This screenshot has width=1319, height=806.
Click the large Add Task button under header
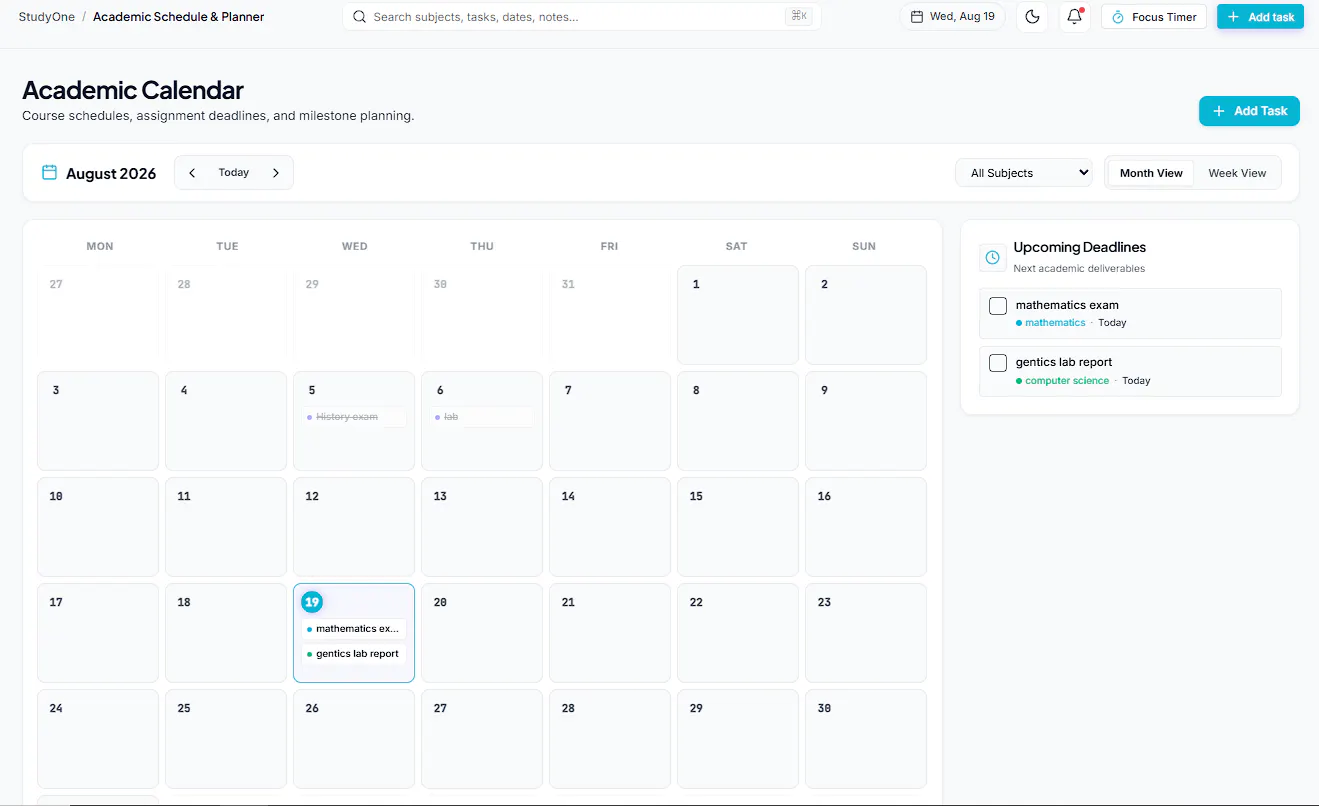point(1249,111)
